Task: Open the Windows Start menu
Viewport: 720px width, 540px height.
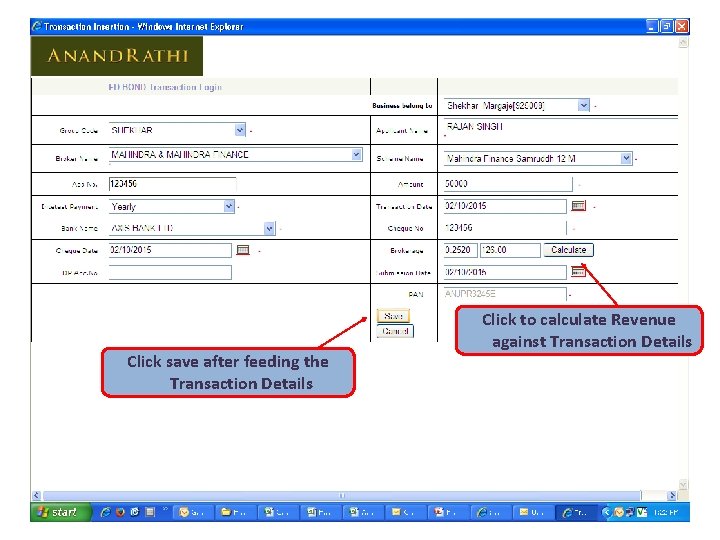Action: tap(61, 512)
